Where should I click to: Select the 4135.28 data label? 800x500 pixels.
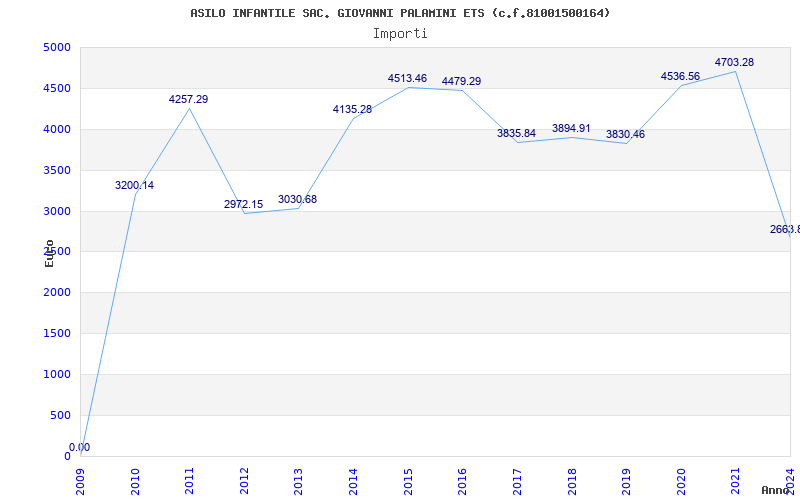(353, 109)
